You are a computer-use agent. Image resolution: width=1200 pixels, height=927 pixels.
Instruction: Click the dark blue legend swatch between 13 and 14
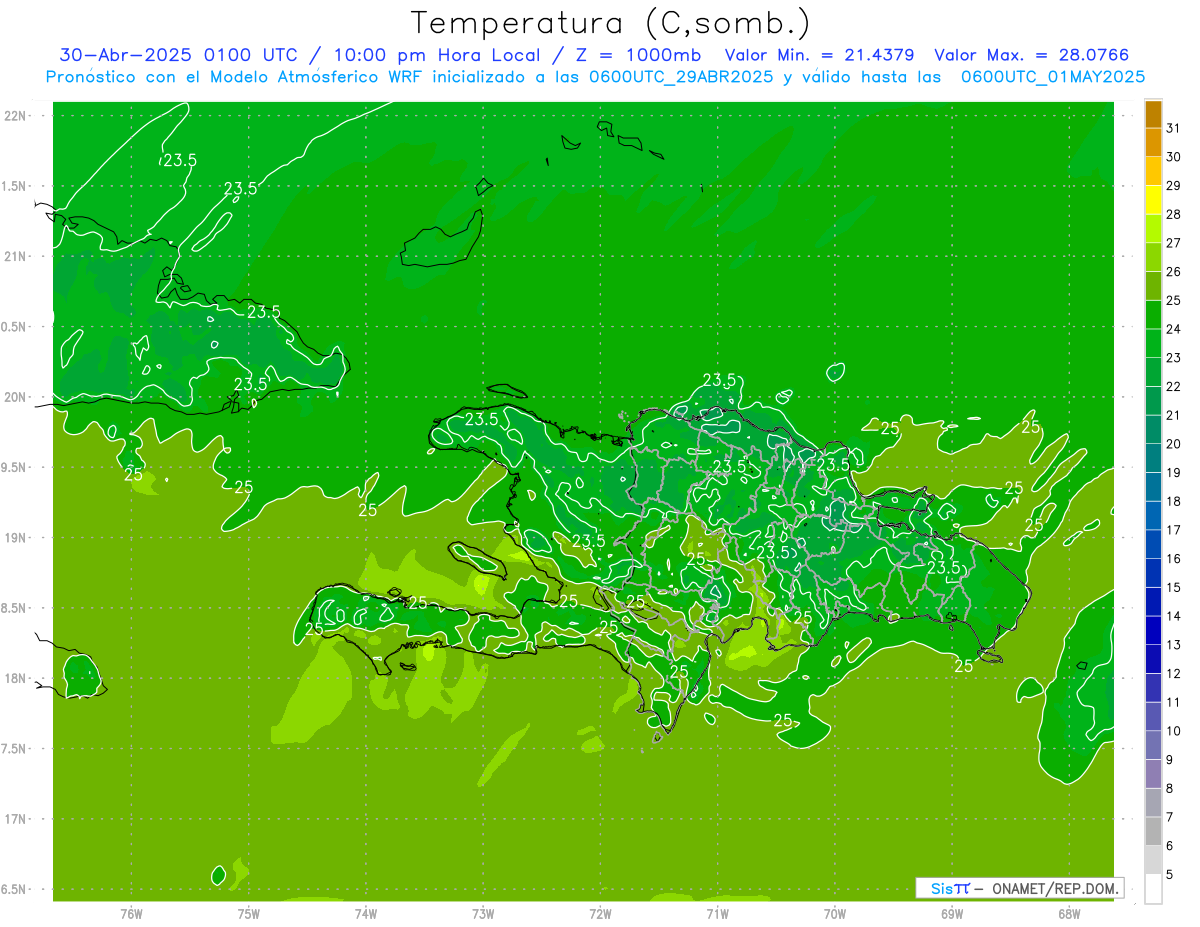1153,630
